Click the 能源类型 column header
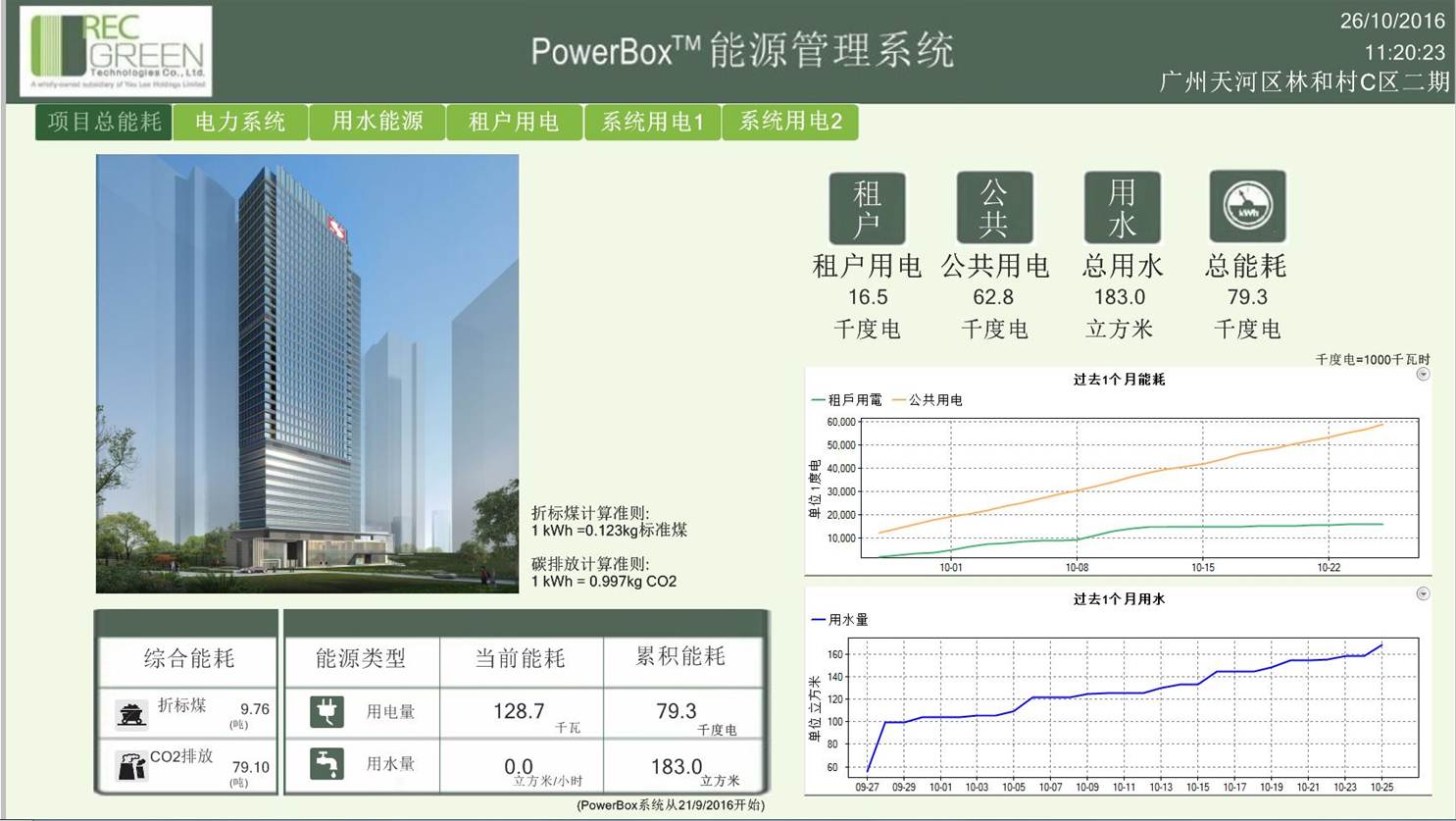The height and width of the screenshot is (821, 1456). (361, 658)
